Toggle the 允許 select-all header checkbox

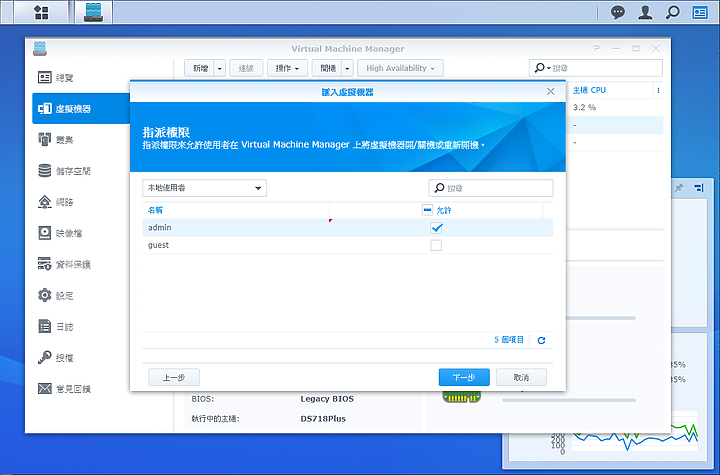coord(427,210)
